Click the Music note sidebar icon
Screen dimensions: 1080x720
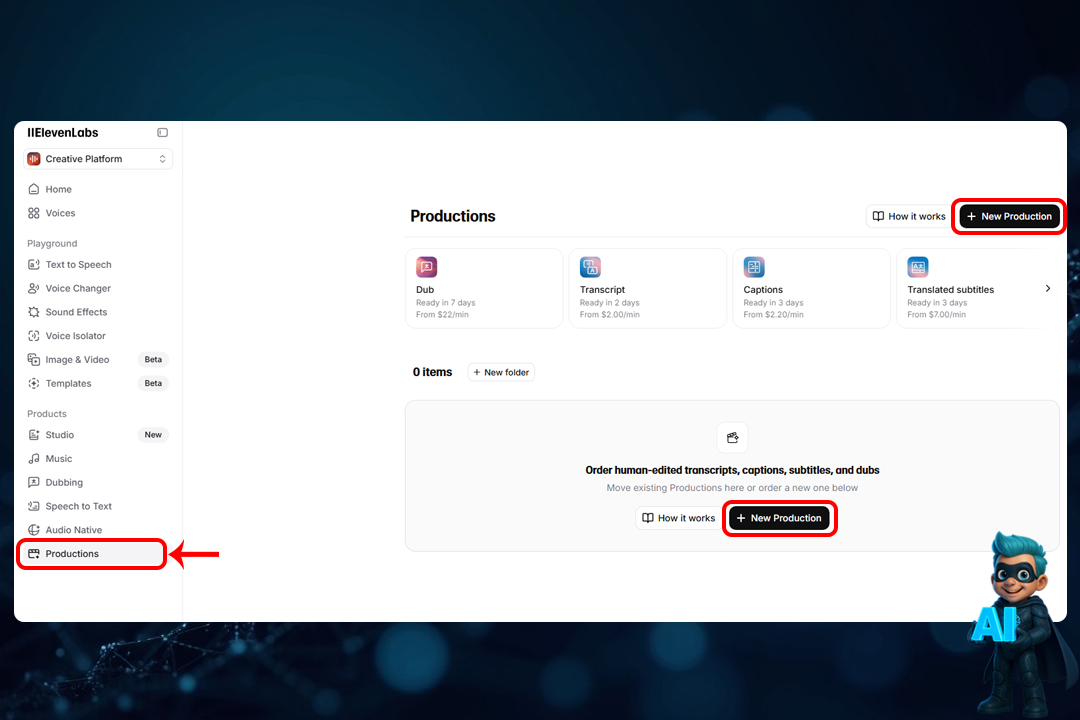[34, 459]
